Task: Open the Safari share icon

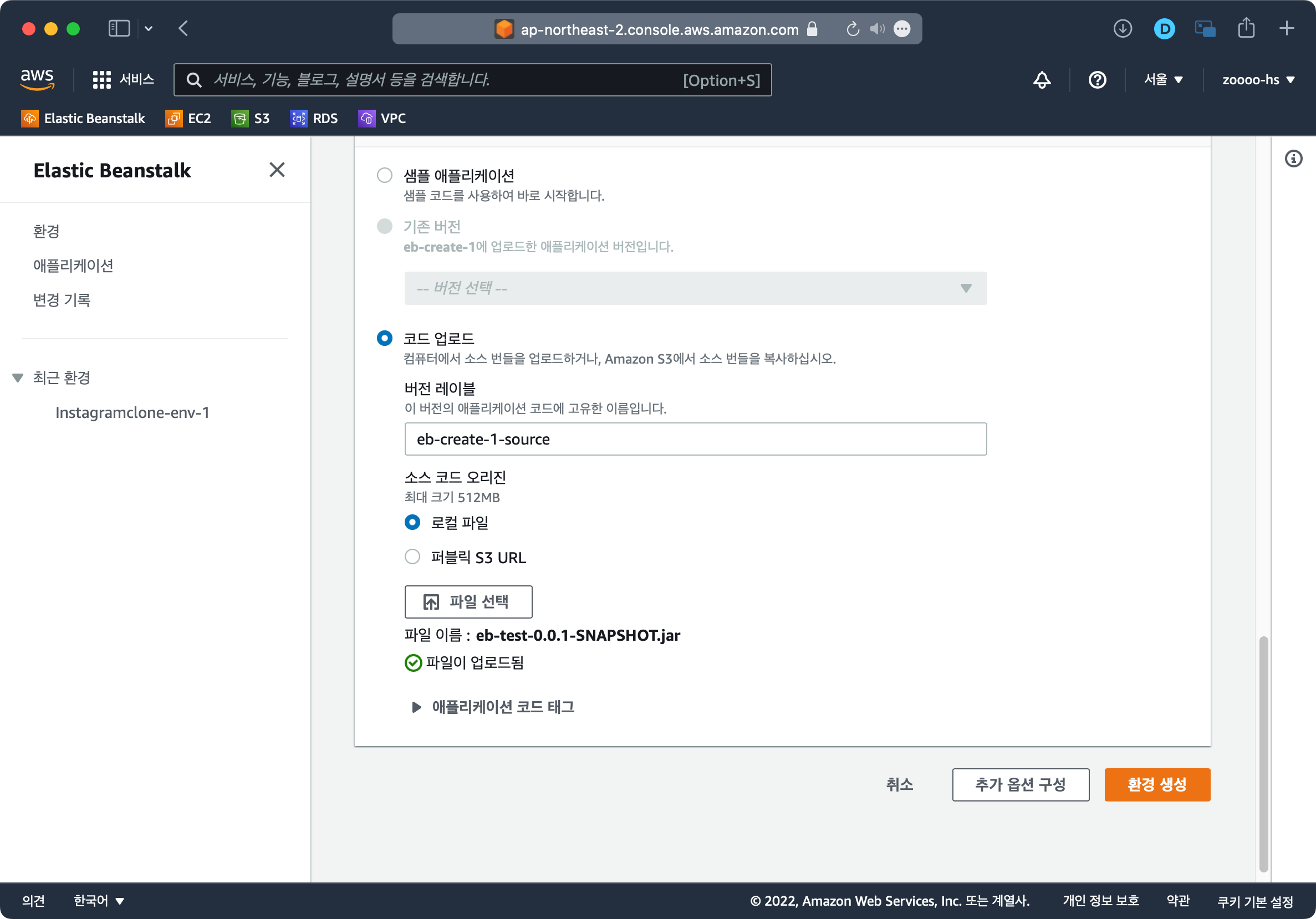Action: [1246, 28]
